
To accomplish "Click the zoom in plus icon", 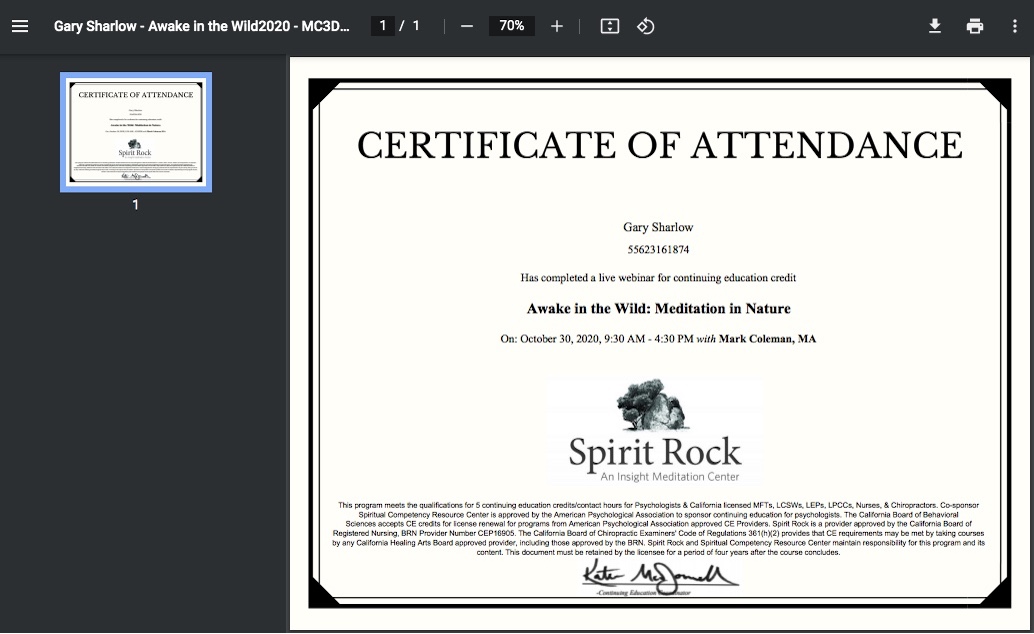I will coord(557,26).
